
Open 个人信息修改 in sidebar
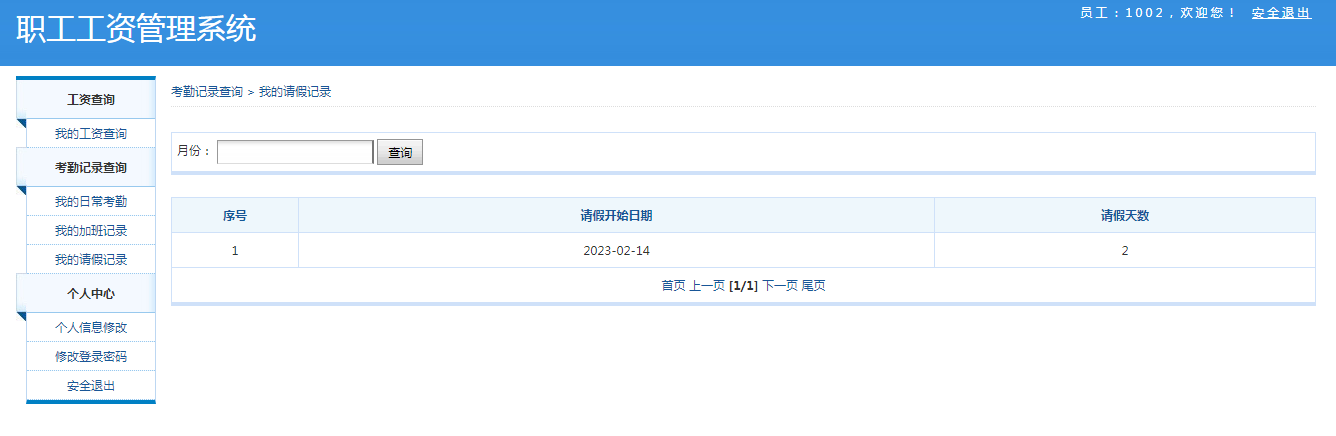click(x=91, y=327)
